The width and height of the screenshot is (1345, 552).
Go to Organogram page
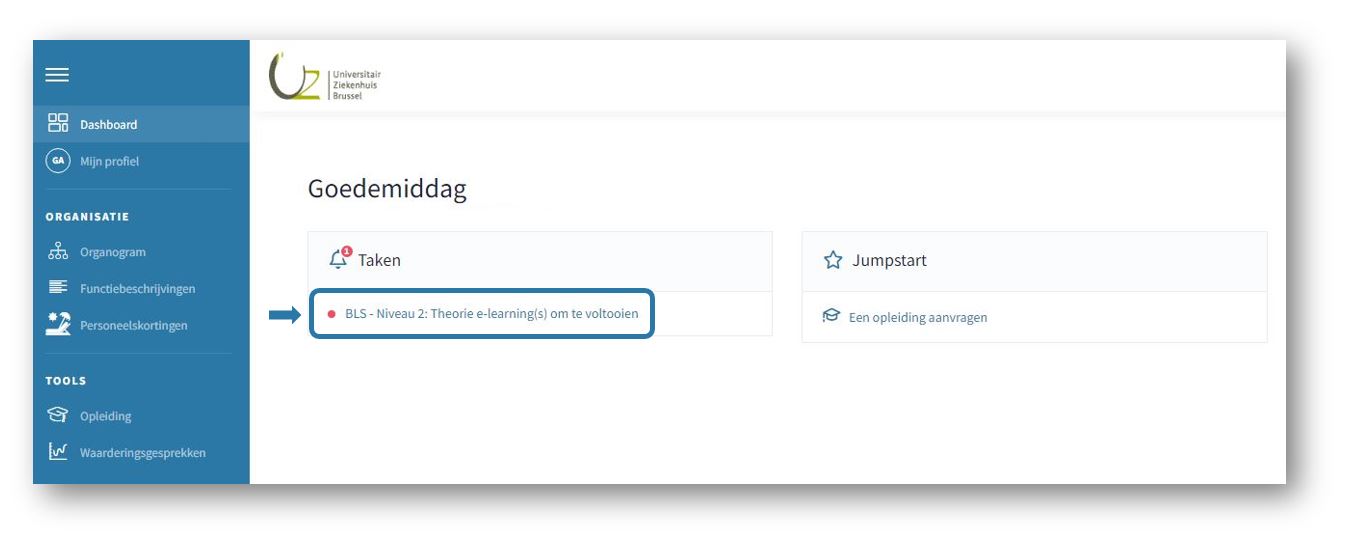112,252
